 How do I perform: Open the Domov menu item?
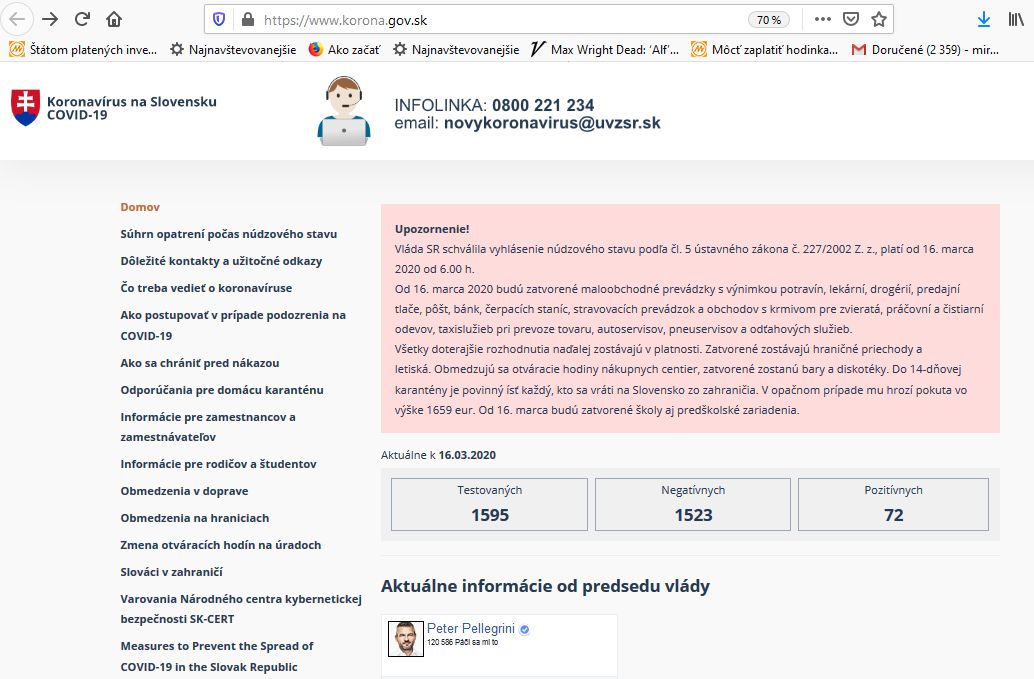tap(140, 207)
